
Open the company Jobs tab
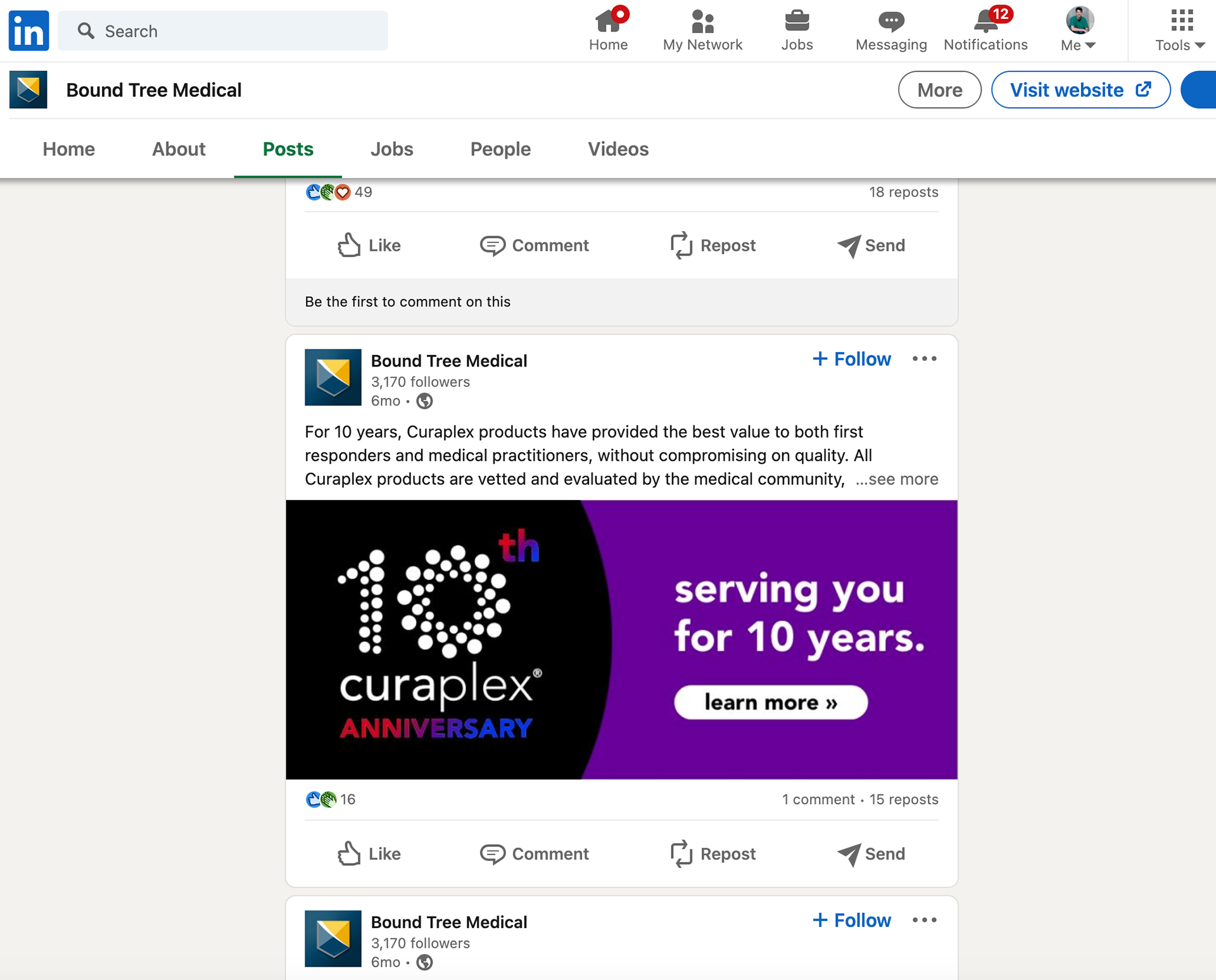392,149
